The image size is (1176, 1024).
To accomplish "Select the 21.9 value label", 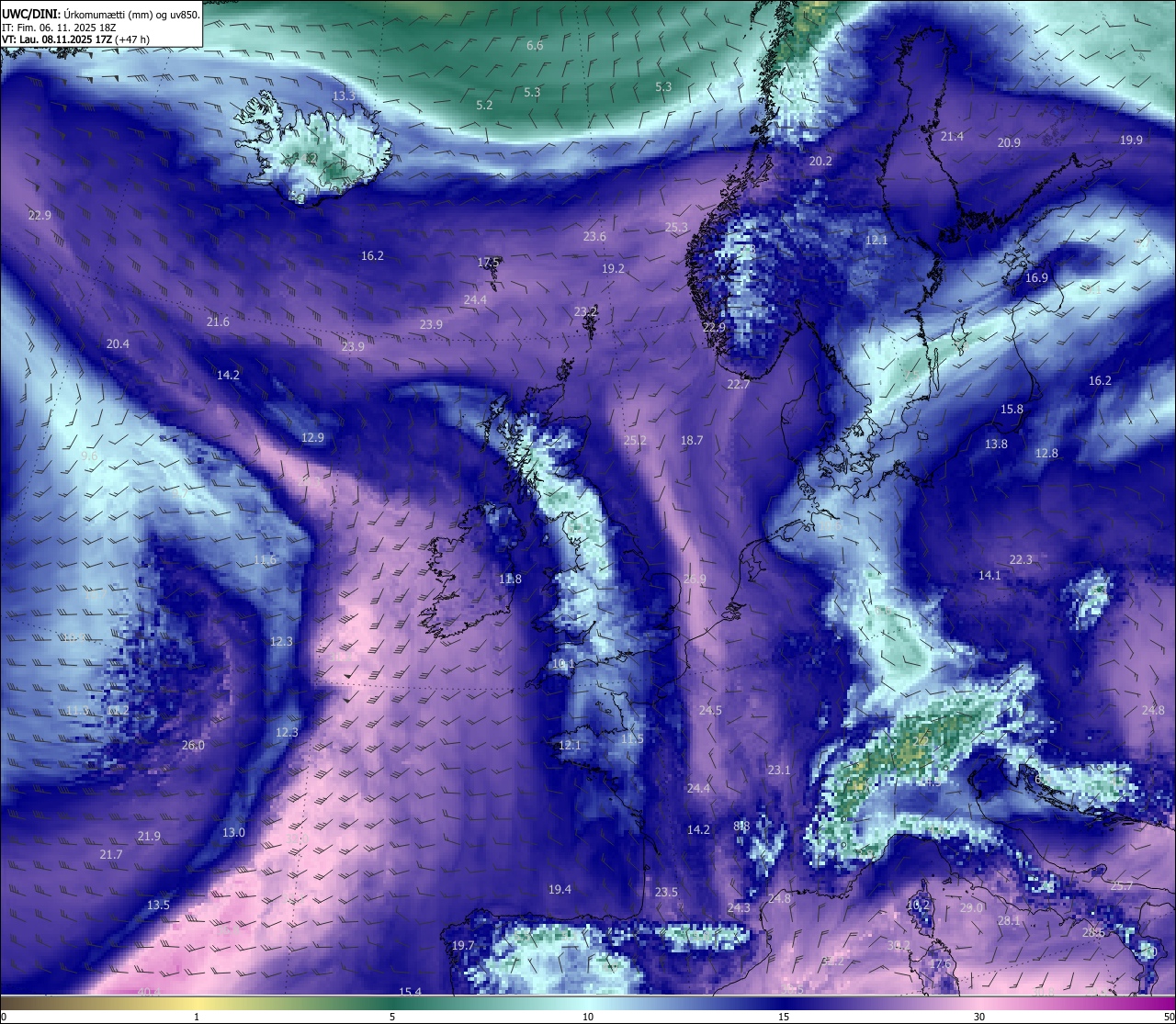I will click(149, 836).
